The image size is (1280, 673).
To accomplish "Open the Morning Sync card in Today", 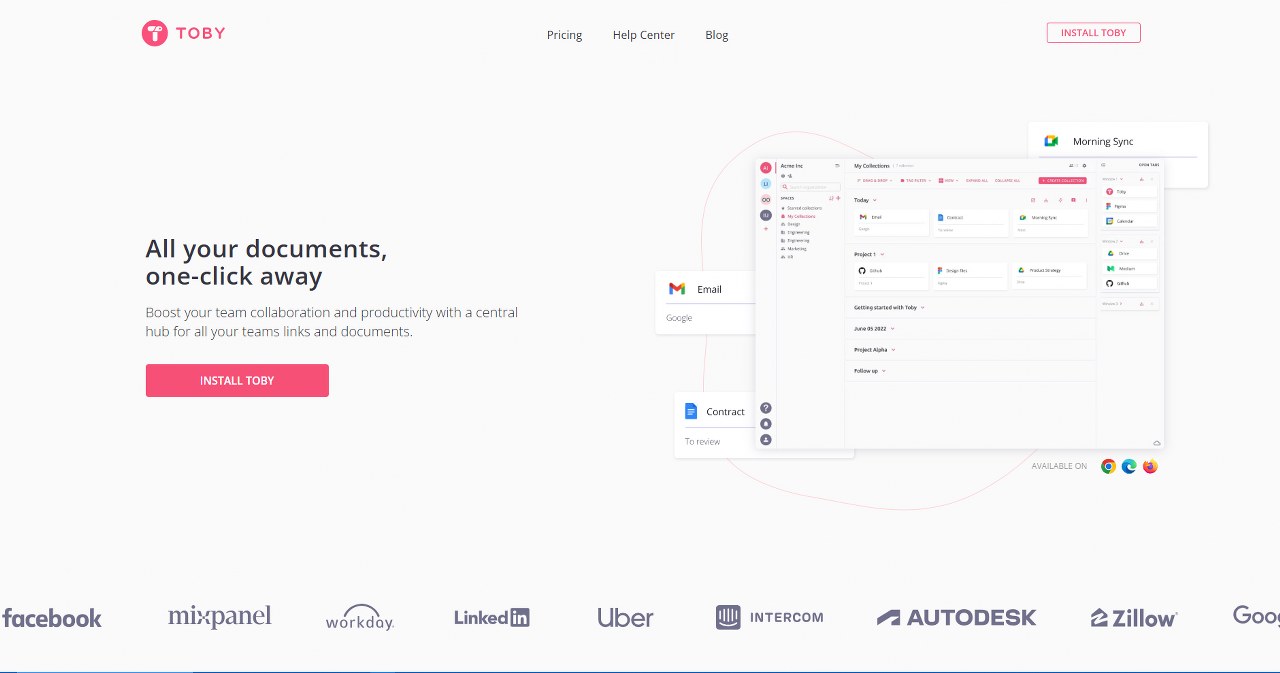I will coord(1051,223).
